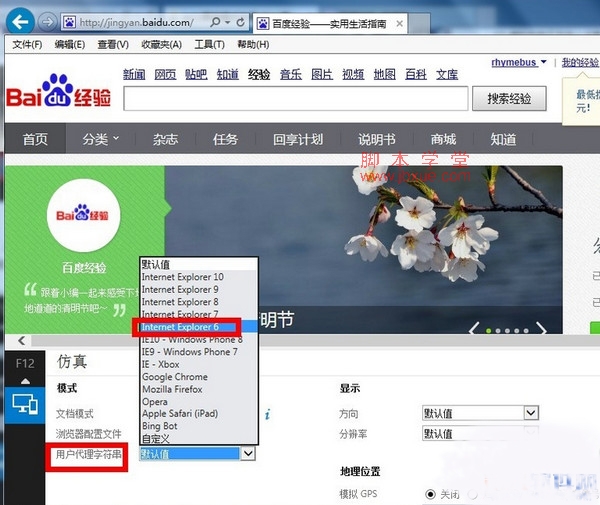Click the F12 developer tools label
600x505 pixels.
coord(25,363)
